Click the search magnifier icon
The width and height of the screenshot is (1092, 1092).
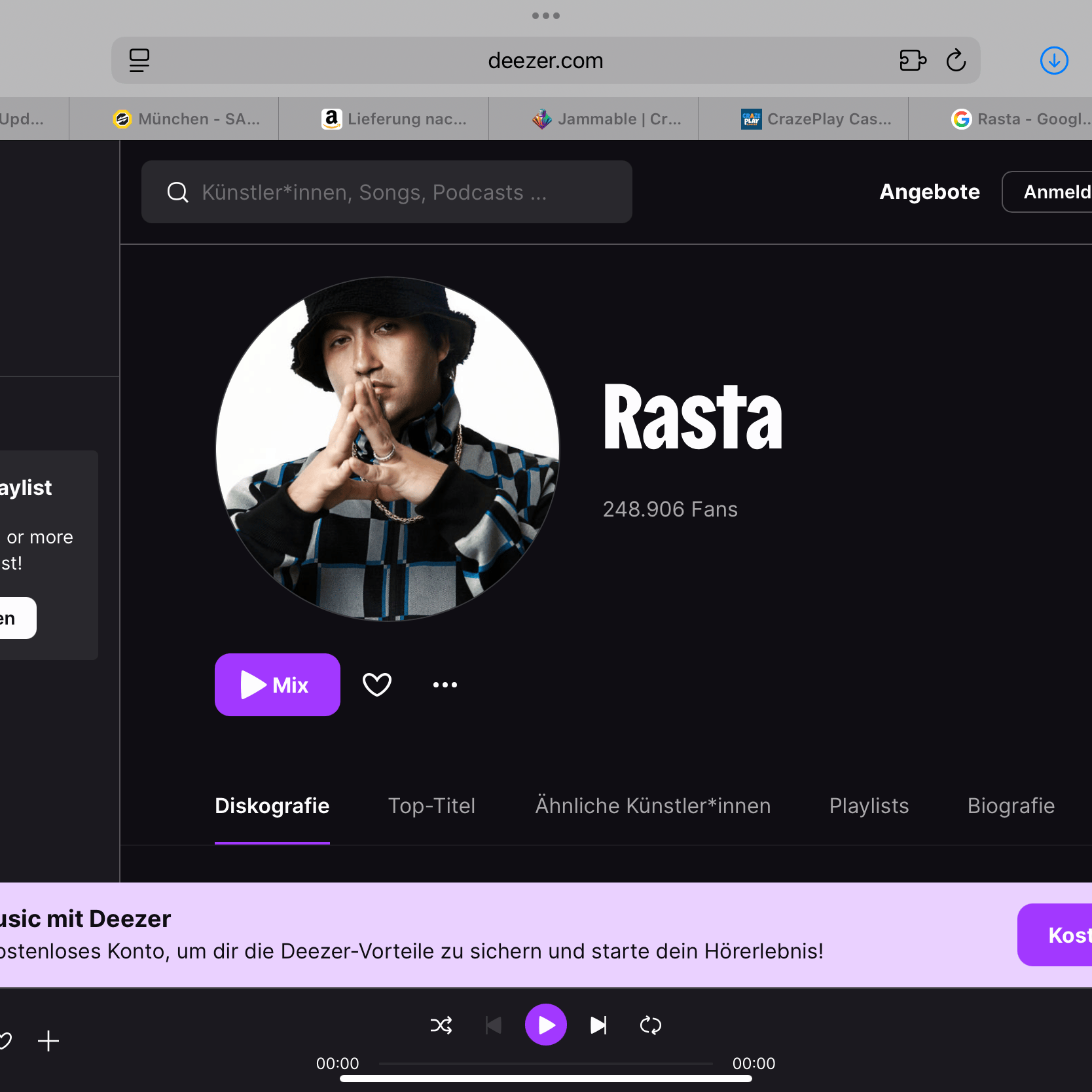177,192
